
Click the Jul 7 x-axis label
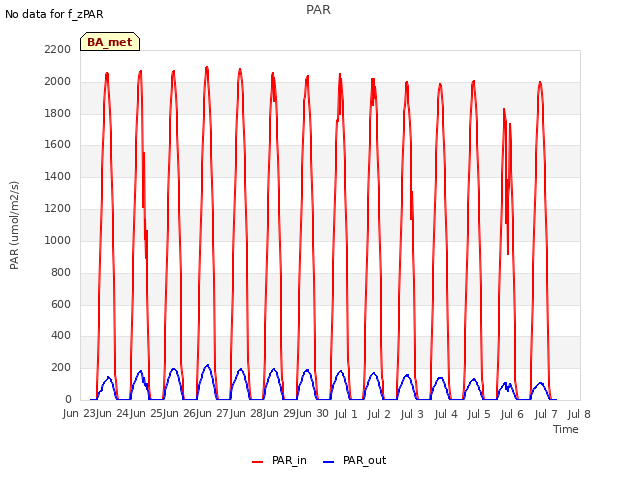(546, 414)
